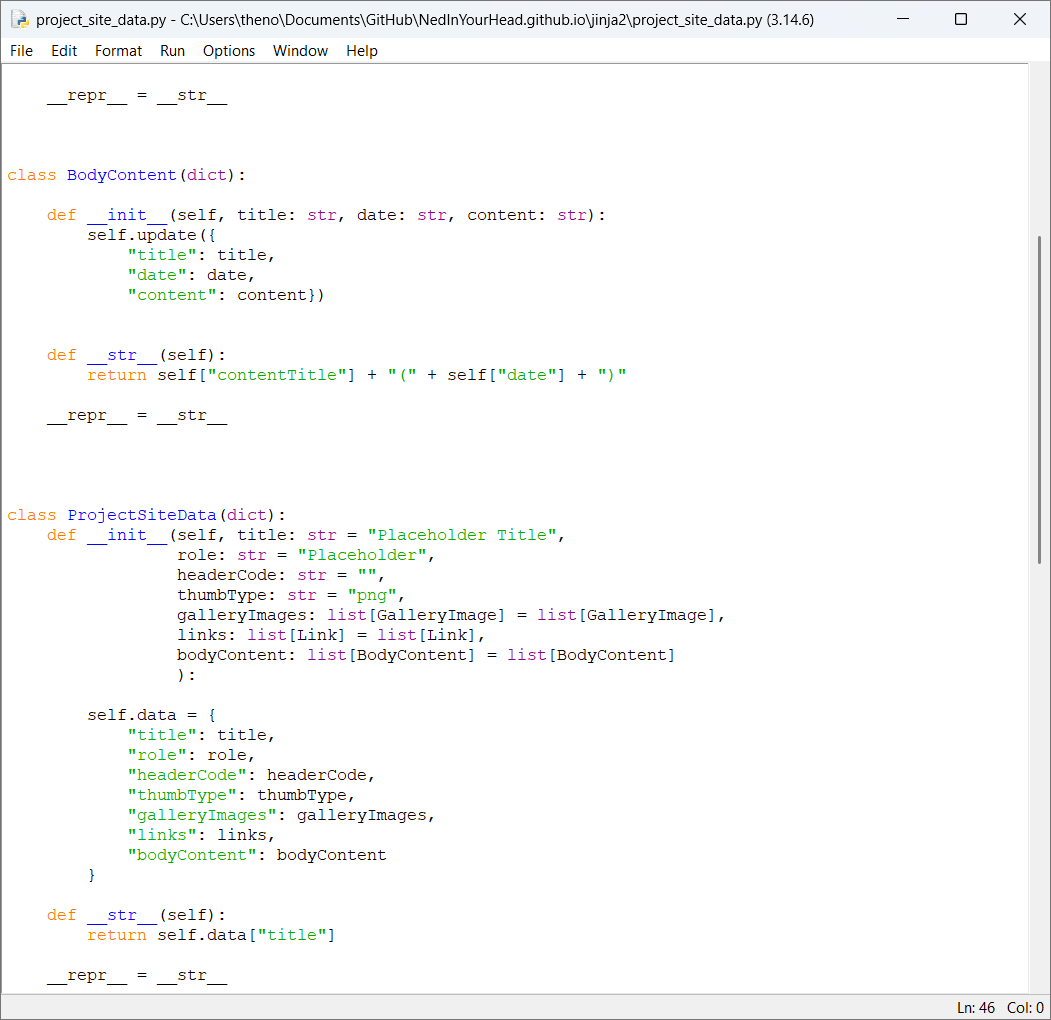Image resolution: width=1051 pixels, height=1020 pixels.
Task: Place cursor on class ProjectSiteData line
Action: (146, 515)
